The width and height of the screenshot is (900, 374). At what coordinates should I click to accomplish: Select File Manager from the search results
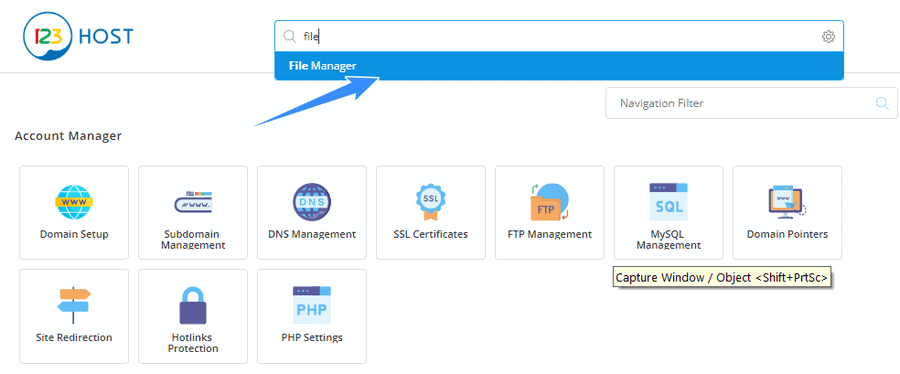click(558, 66)
